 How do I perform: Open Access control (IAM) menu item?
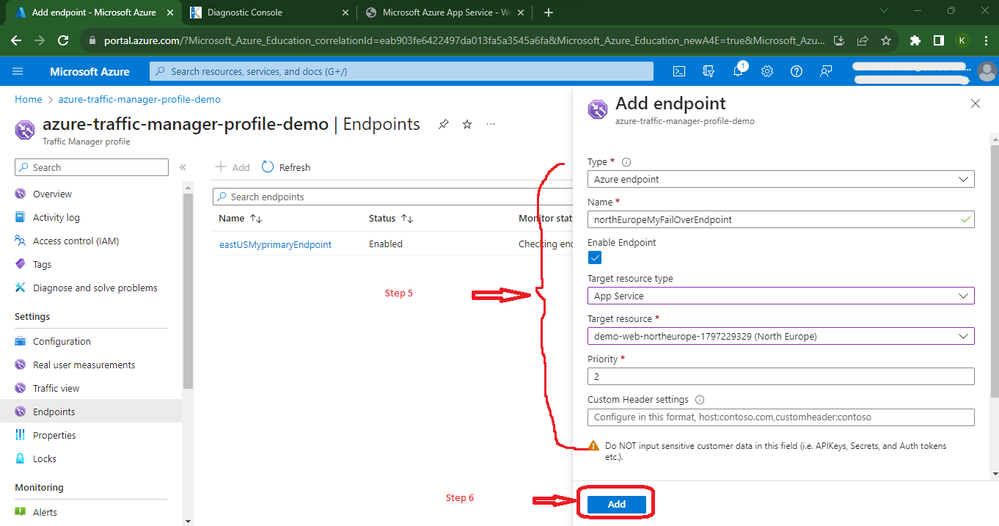click(x=76, y=241)
